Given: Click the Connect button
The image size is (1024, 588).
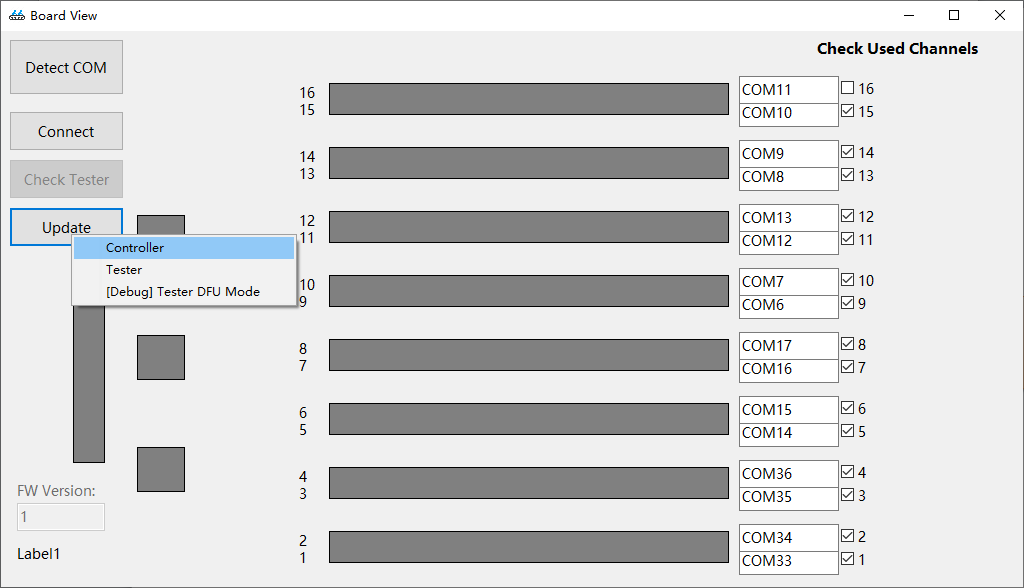Looking at the screenshot, I should (66, 131).
